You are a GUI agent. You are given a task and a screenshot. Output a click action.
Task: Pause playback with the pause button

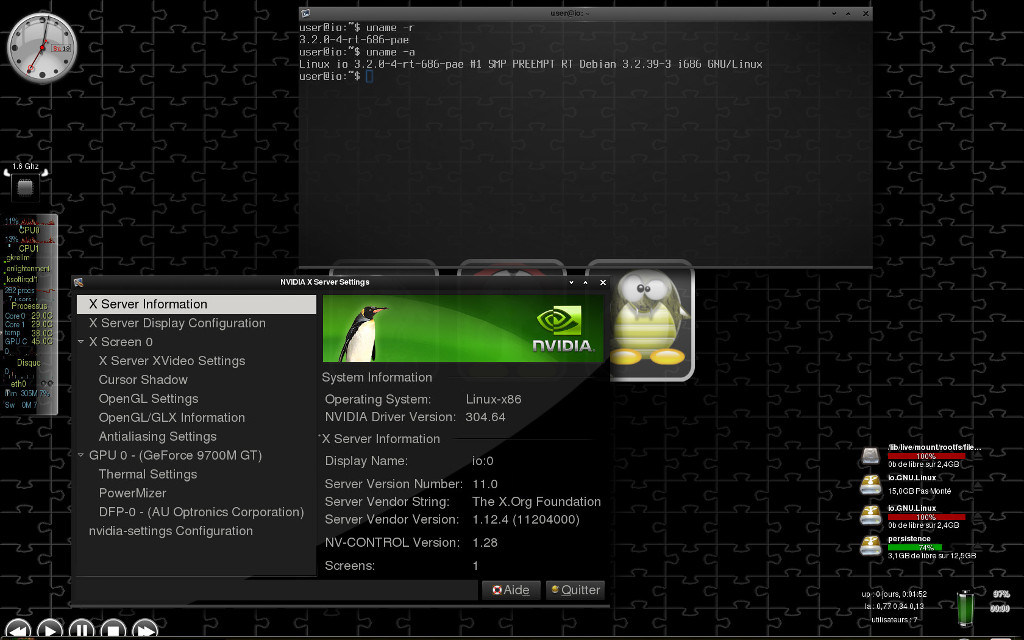pyautogui.click(x=82, y=630)
